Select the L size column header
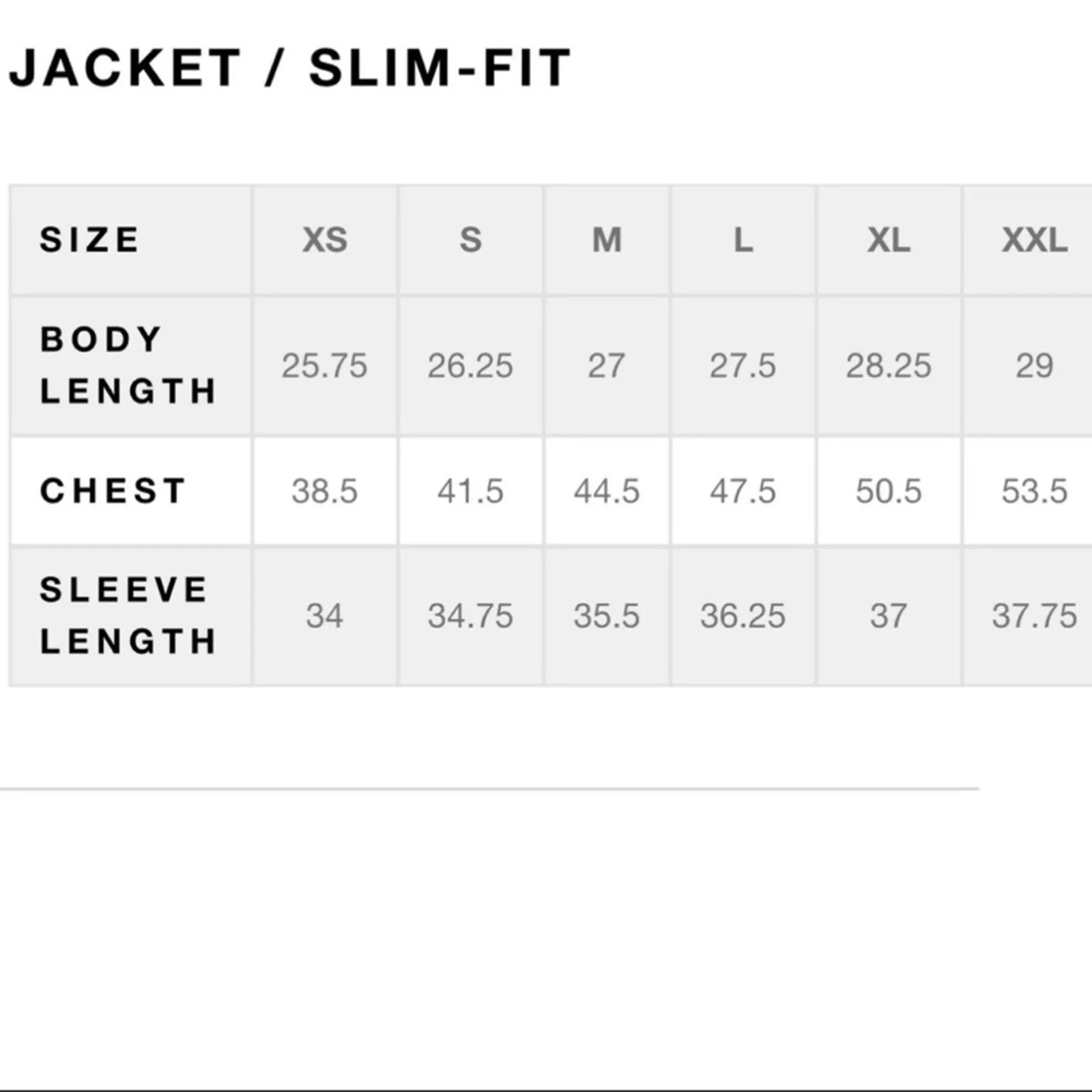1092x1092 pixels. click(743, 240)
